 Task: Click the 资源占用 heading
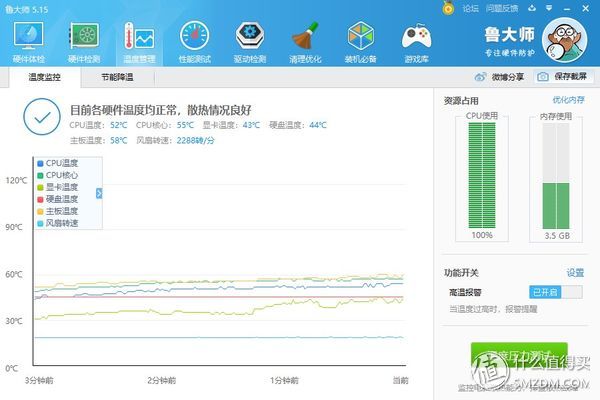tap(461, 101)
